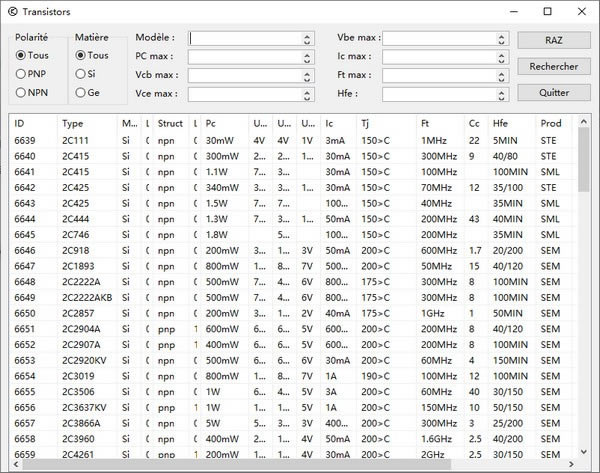Sort by the Type column header
Screen dimensions: 600x473
[x=86, y=123]
